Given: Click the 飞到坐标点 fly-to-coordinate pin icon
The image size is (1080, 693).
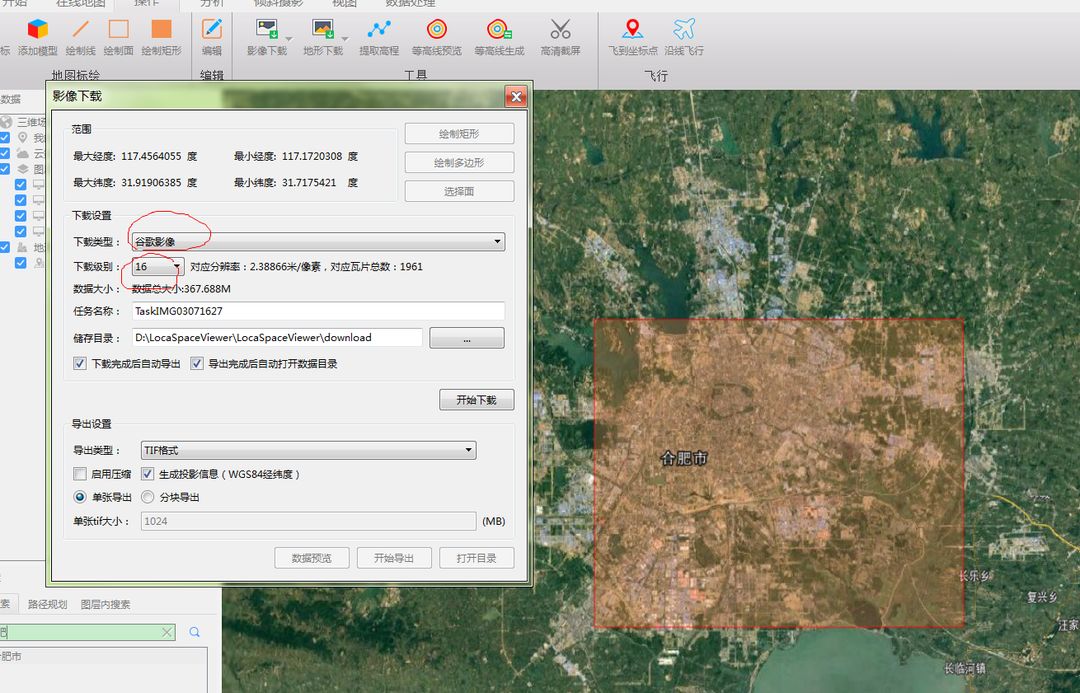Looking at the screenshot, I should [x=632, y=30].
